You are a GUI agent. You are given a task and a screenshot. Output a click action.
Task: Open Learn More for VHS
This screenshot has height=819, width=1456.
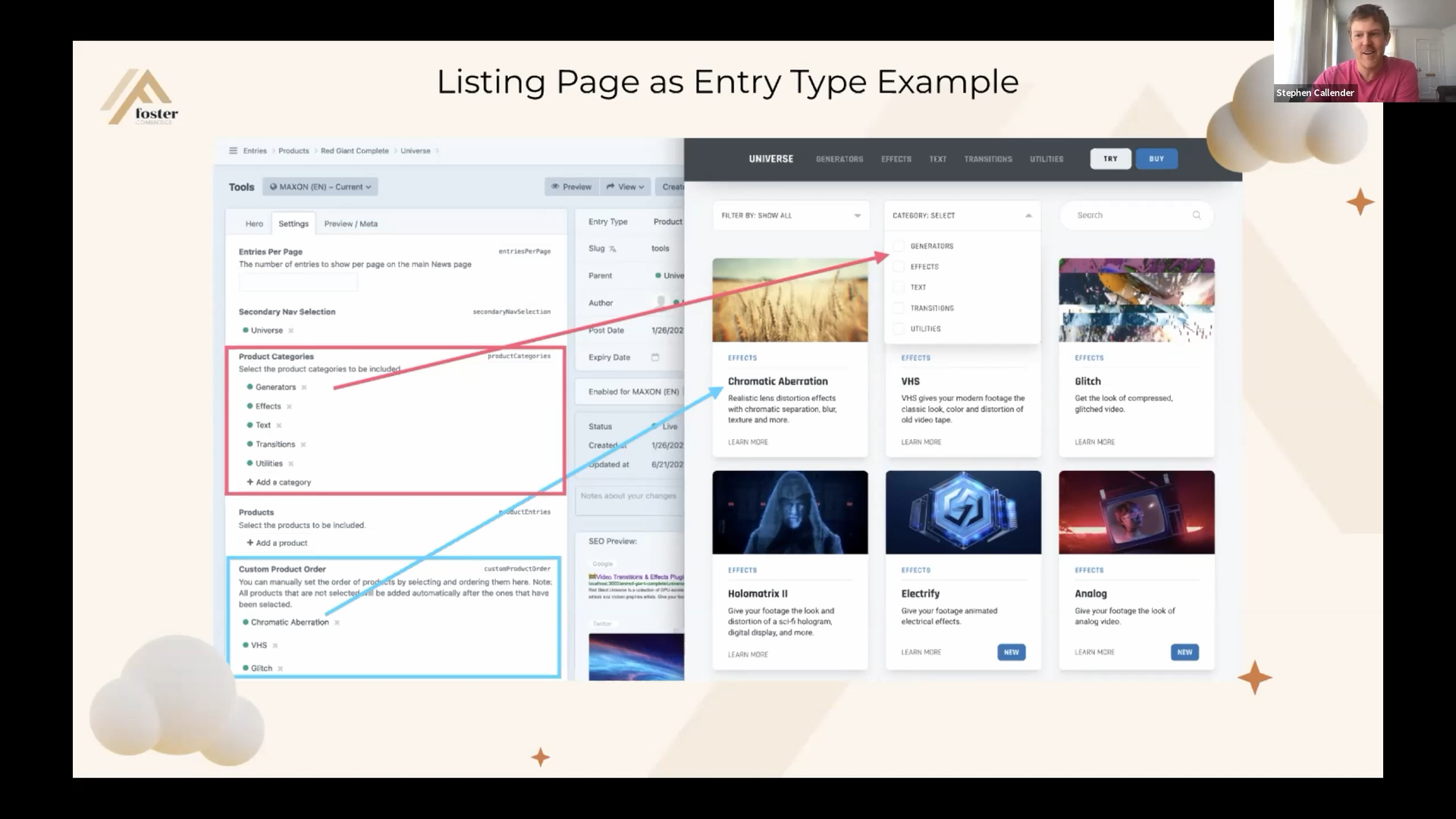click(921, 442)
